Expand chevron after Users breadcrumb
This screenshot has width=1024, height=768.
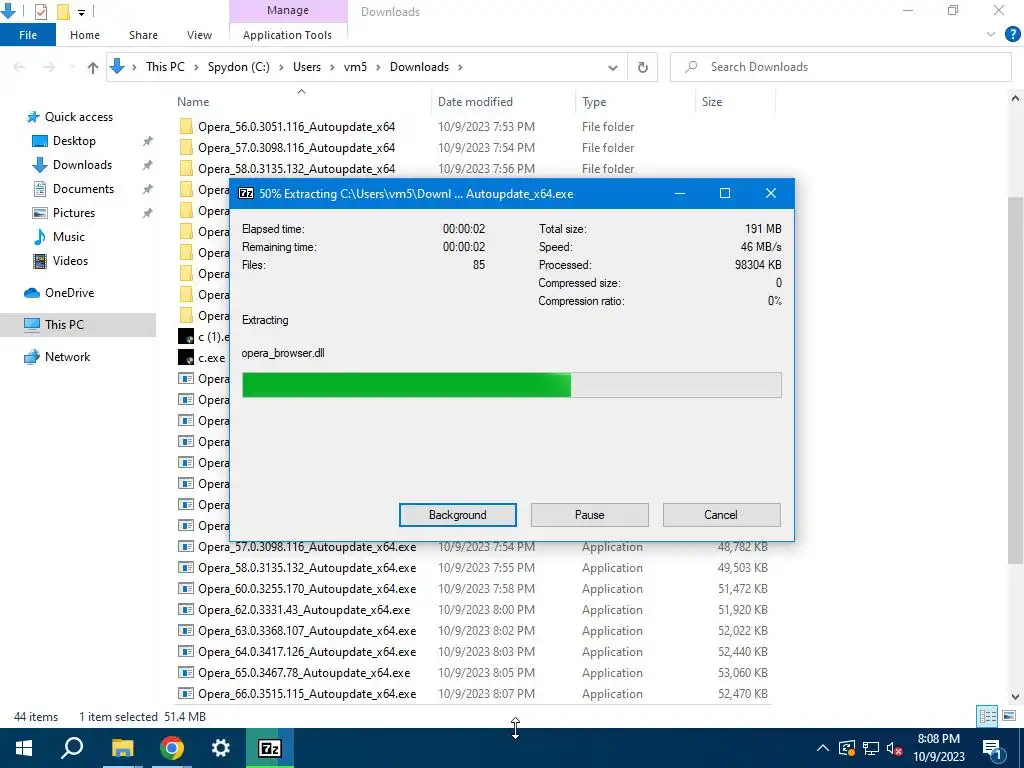point(332,67)
